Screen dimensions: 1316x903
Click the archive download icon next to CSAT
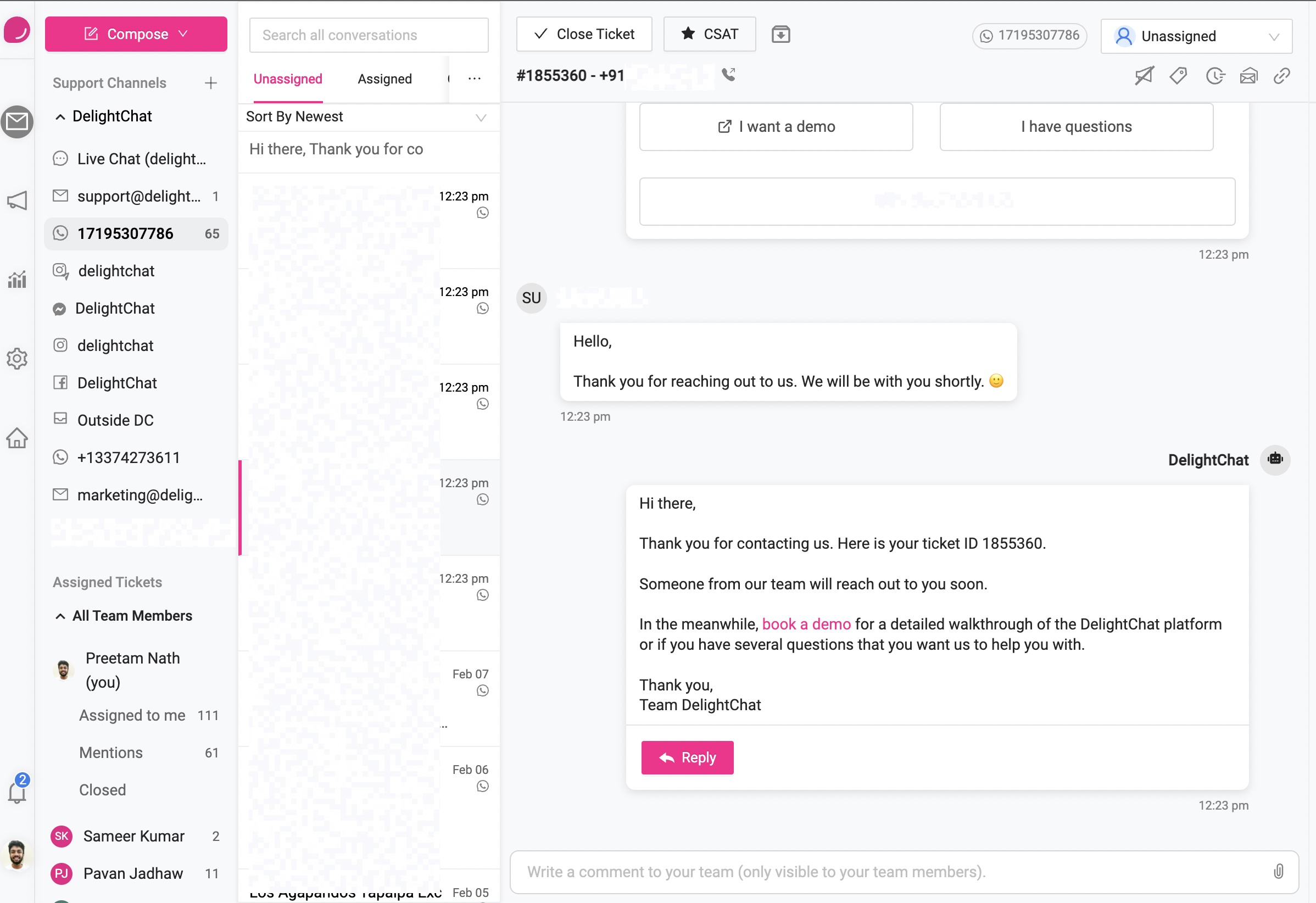(780, 35)
